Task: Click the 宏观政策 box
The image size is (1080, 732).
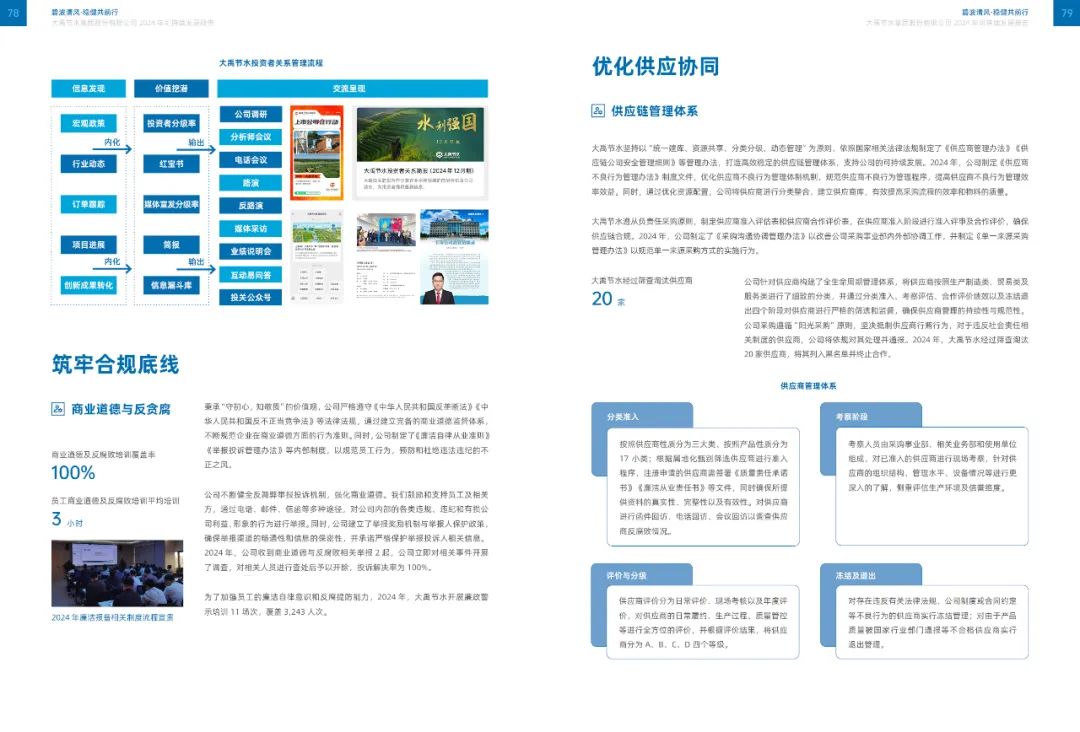Action: pos(88,123)
